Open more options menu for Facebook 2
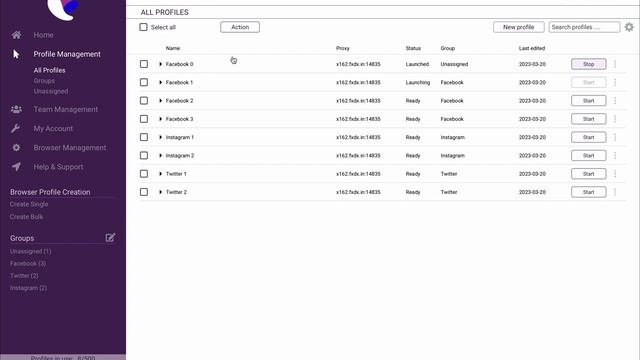Image resolution: width=640 pixels, height=360 pixels. [x=615, y=100]
